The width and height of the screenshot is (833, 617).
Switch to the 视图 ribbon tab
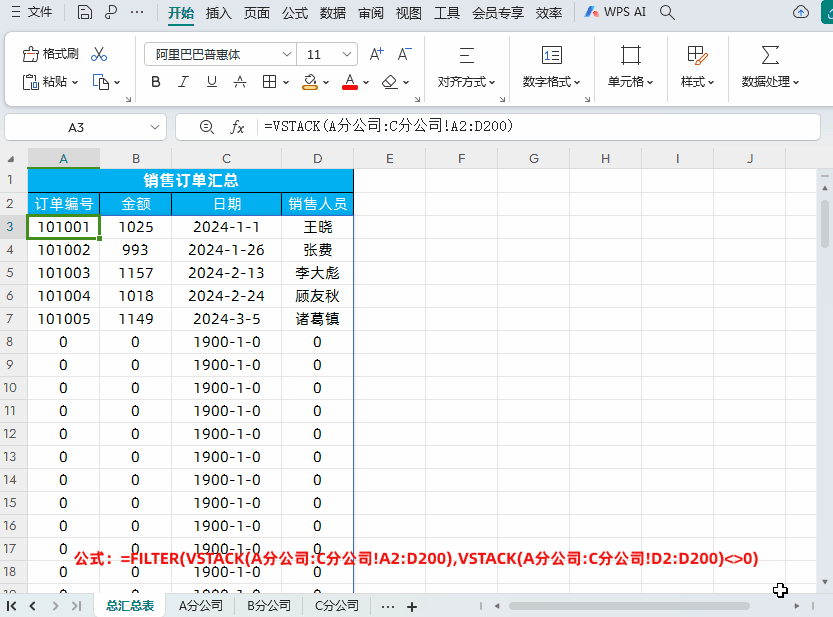point(409,13)
